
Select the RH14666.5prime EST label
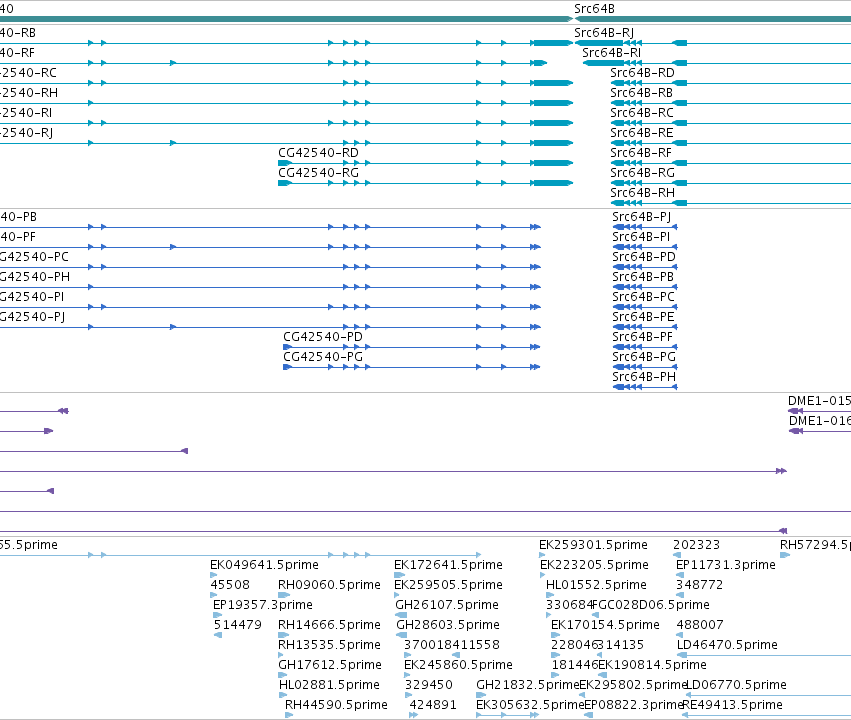329,626
